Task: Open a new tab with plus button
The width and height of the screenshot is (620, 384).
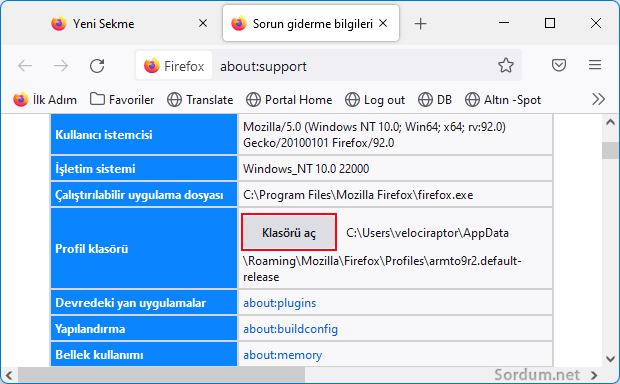Action: pos(420,24)
